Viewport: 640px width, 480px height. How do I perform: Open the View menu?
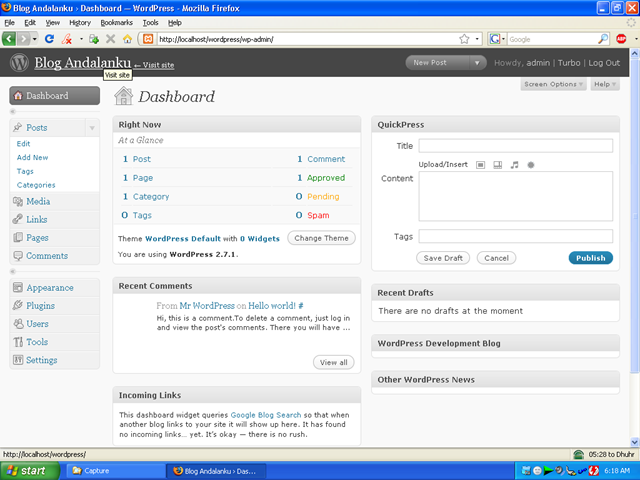52,22
